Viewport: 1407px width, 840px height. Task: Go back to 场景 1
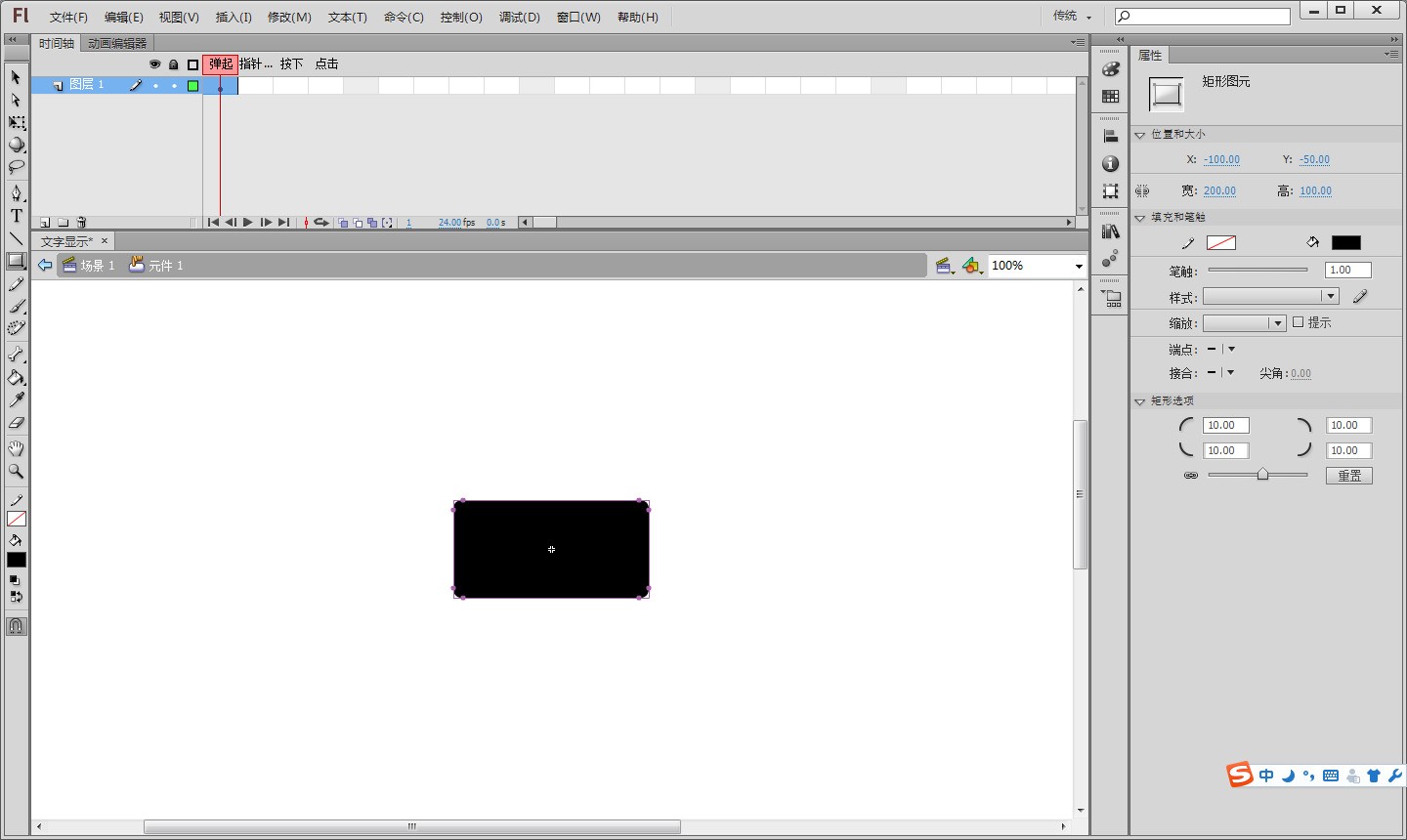click(89, 266)
